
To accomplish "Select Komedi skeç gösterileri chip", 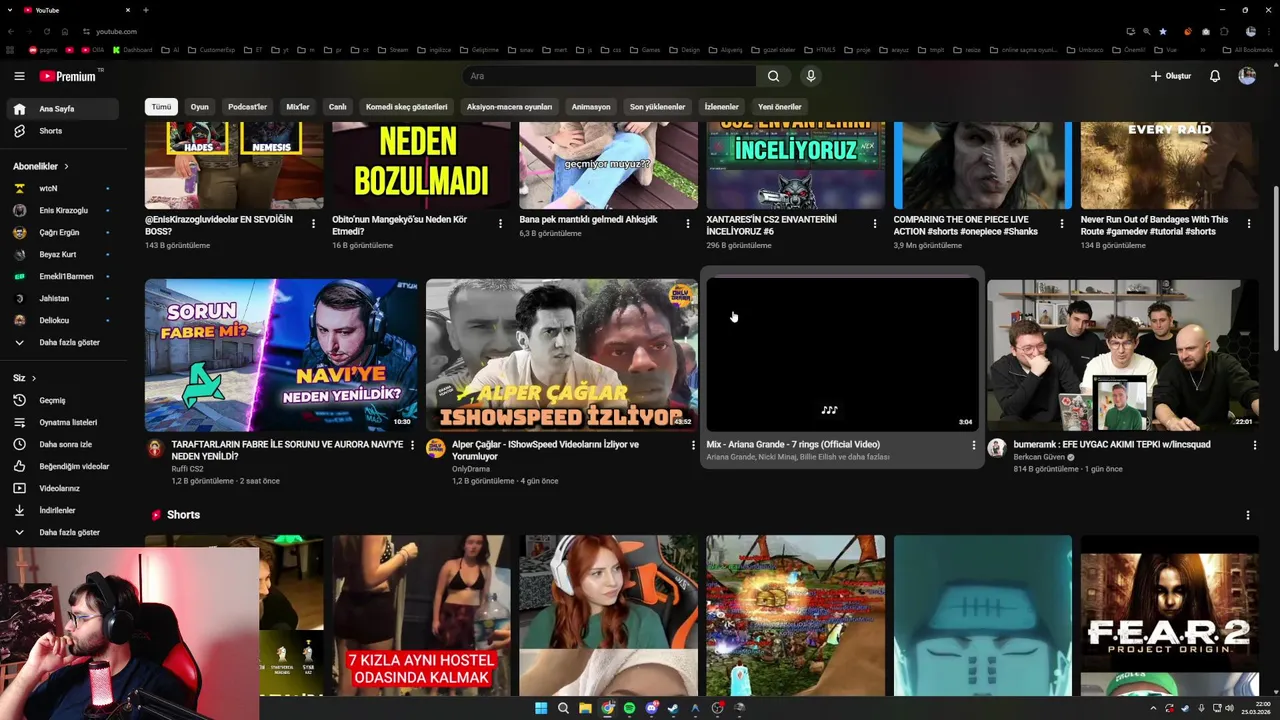I will click(406, 107).
